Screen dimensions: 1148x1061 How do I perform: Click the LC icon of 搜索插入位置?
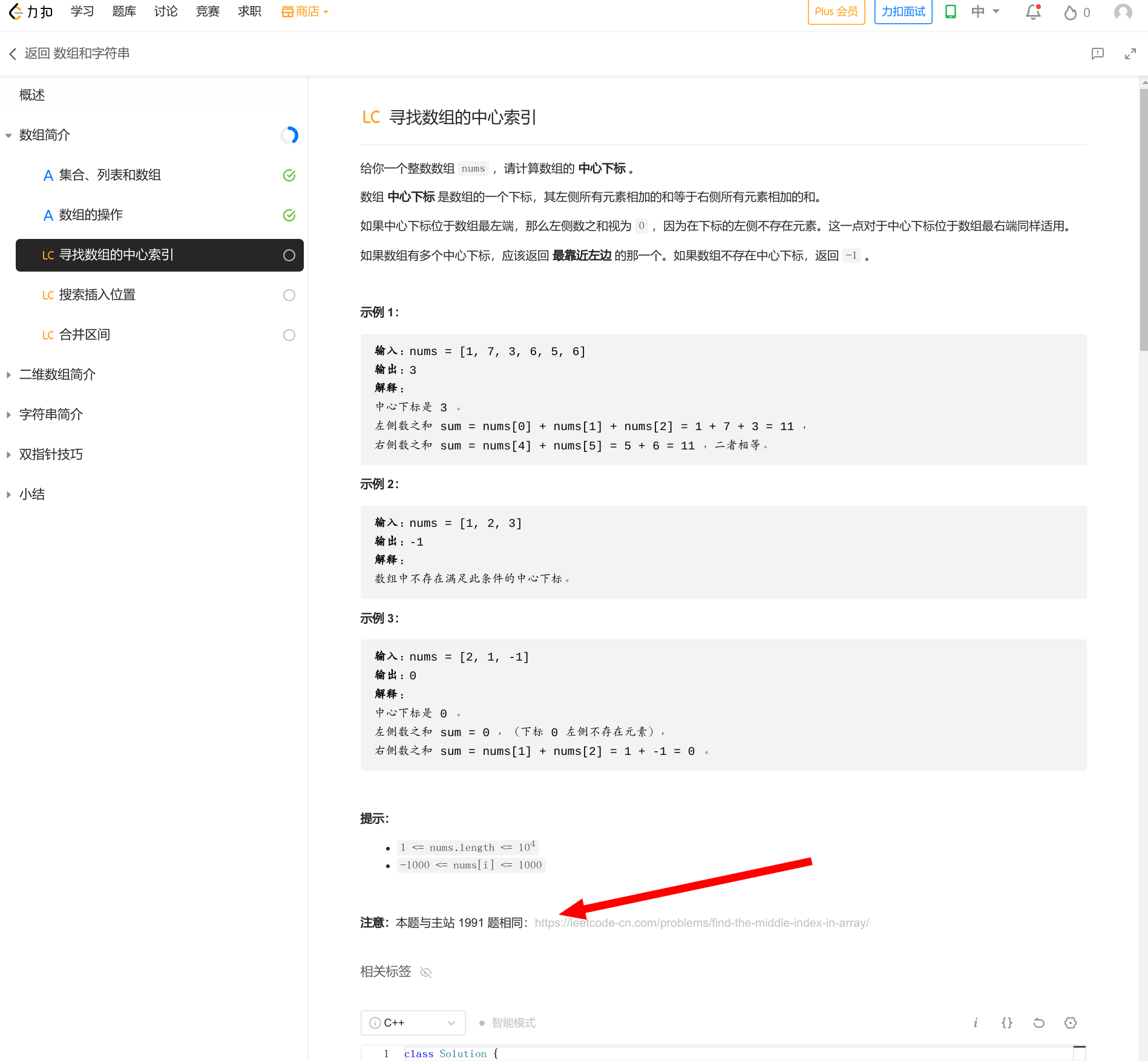coord(48,295)
